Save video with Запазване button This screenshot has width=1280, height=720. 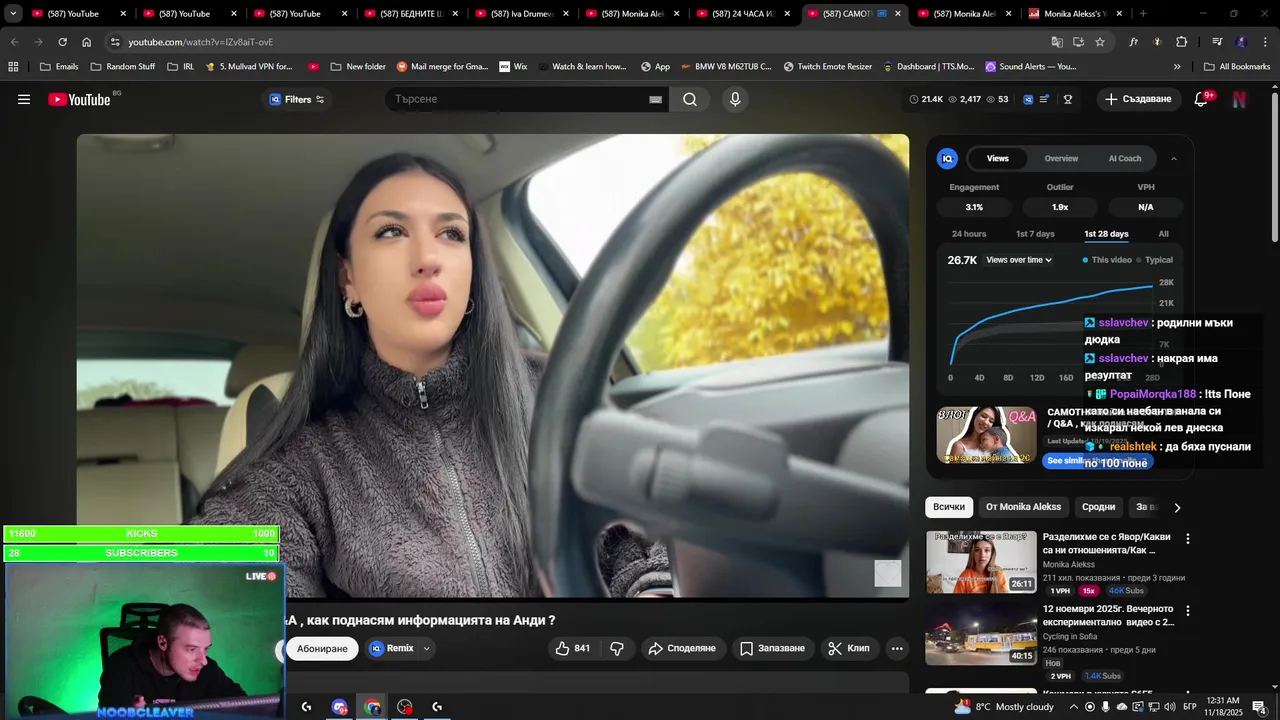(772, 648)
